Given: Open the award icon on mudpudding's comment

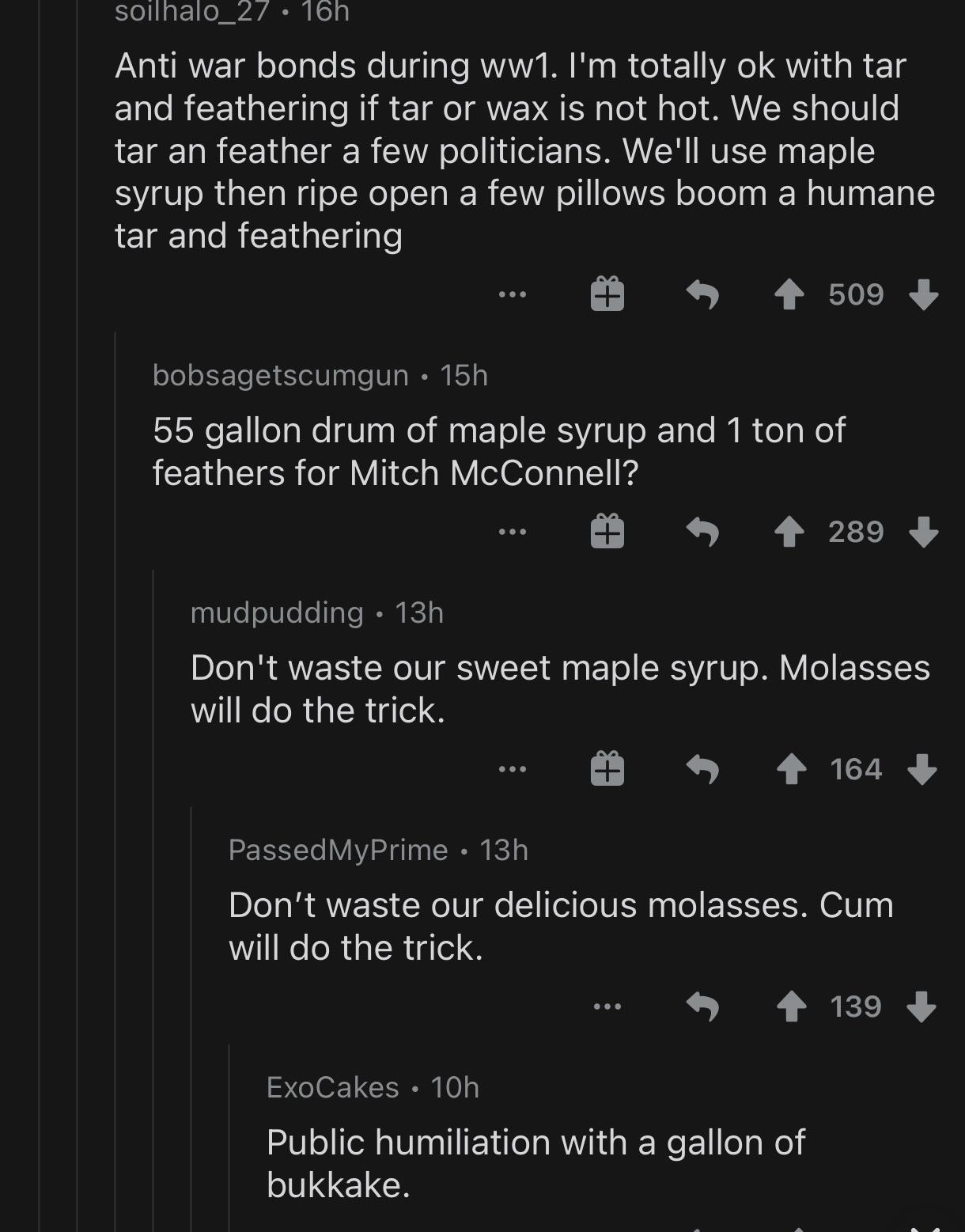Looking at the screenshot, I should click(x=606, y=768).
